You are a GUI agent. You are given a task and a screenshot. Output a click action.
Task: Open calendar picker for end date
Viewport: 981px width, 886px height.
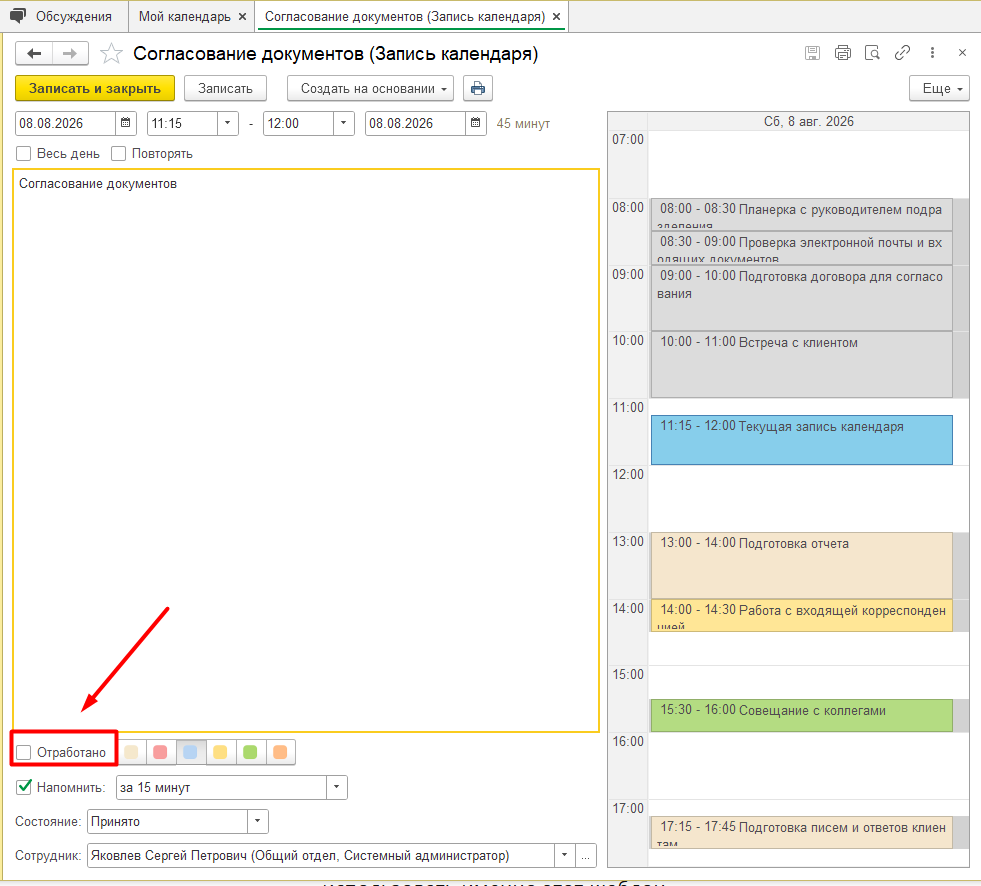(x=475, y=123)
